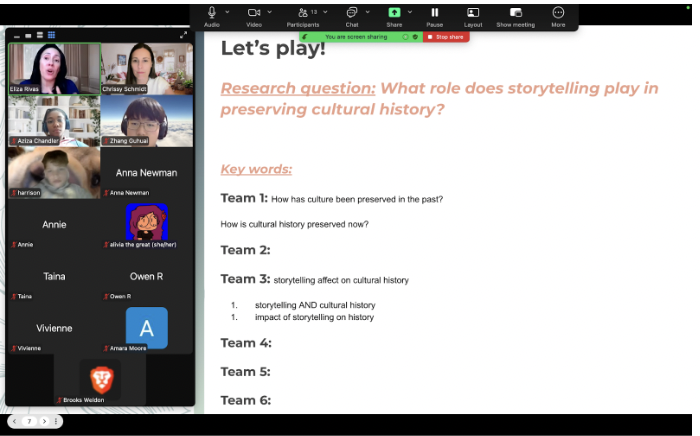Click 'How is cultural history preserved now?' line
This screenshot has width=700, height=436.
[294, 224]
